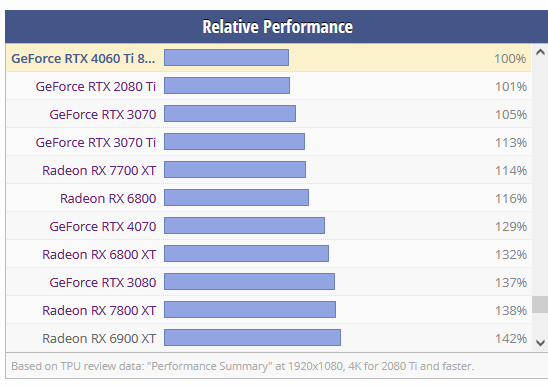Click the 129% value for RTX 4070
The image size is (548, 385).
coord(511,226)
